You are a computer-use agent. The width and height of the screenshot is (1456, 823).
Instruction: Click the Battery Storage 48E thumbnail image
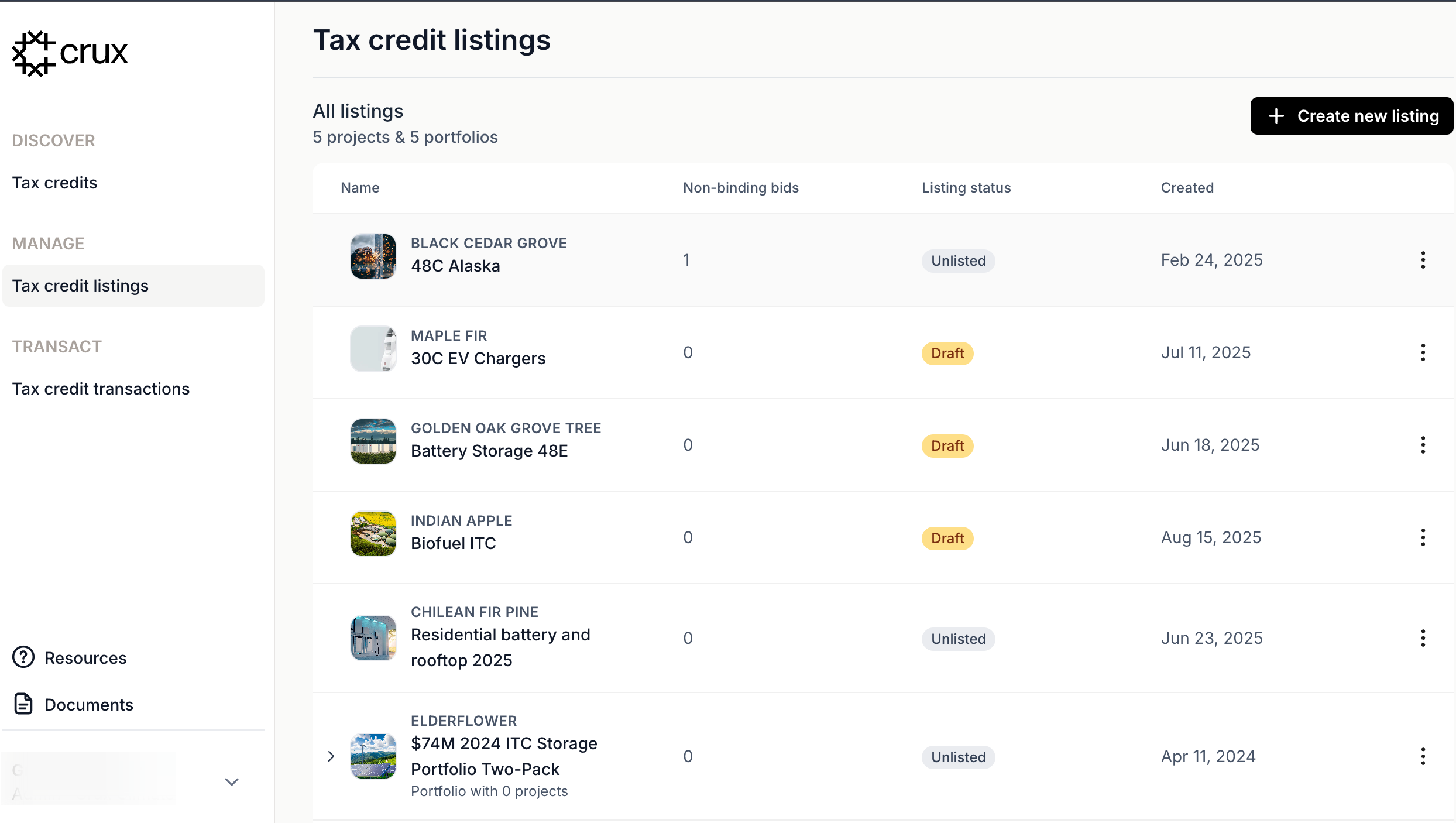click(x=373, y=441)
